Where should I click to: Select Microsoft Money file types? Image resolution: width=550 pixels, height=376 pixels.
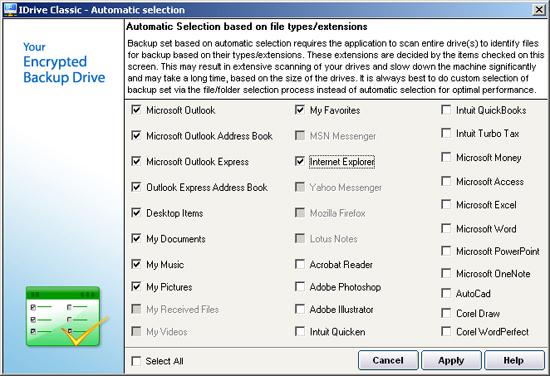446,157
